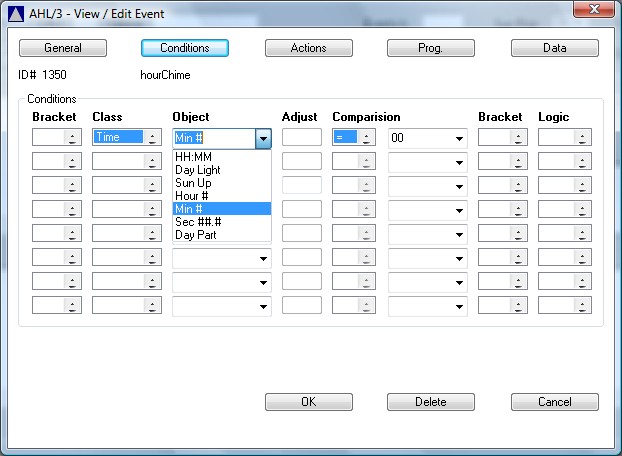Choose 'Day Light' in the dropdown list
This screenshot has width=622, height=456.
click(x=221, y=170)
